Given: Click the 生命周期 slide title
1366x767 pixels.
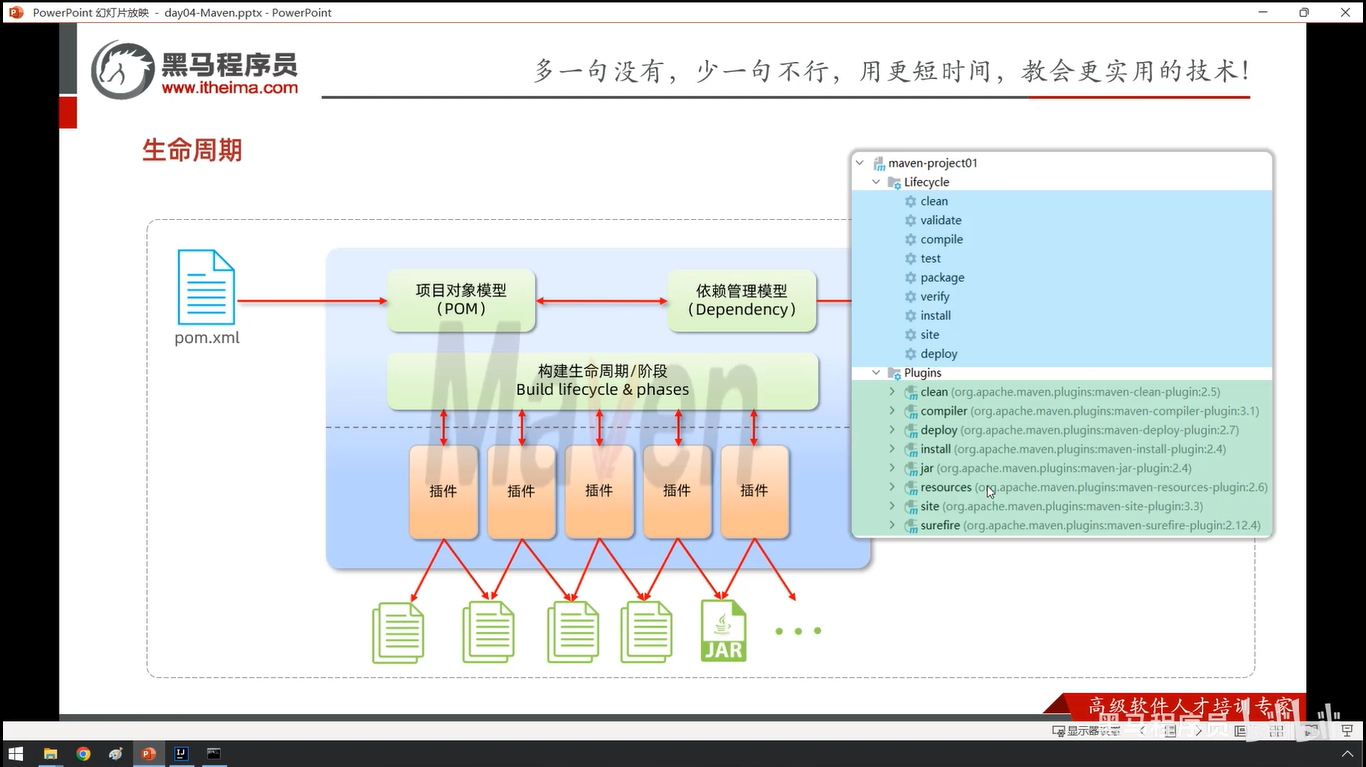Looking at the screenshot, I should (192, 150).
